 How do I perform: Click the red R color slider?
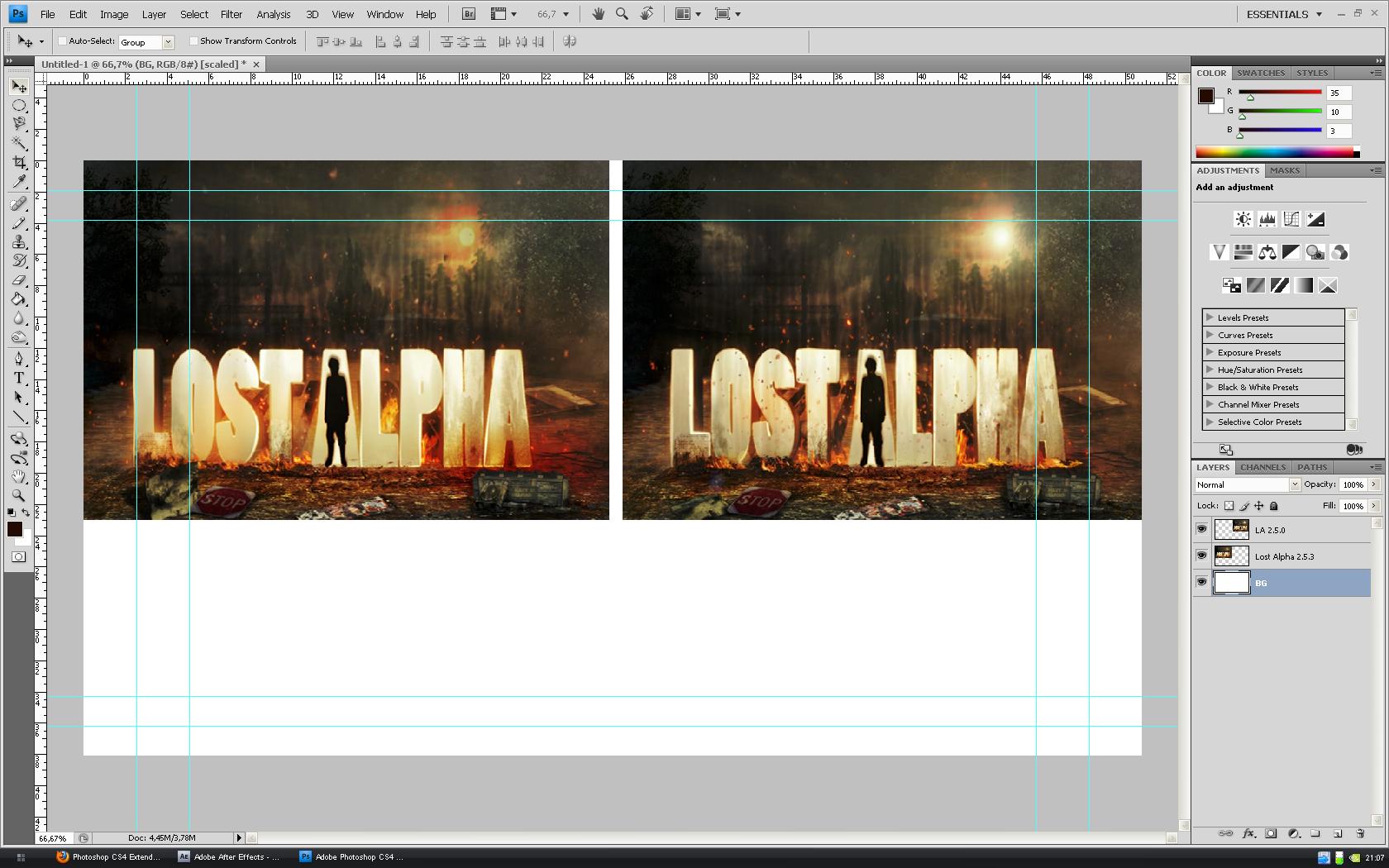tap(1280, 93)
